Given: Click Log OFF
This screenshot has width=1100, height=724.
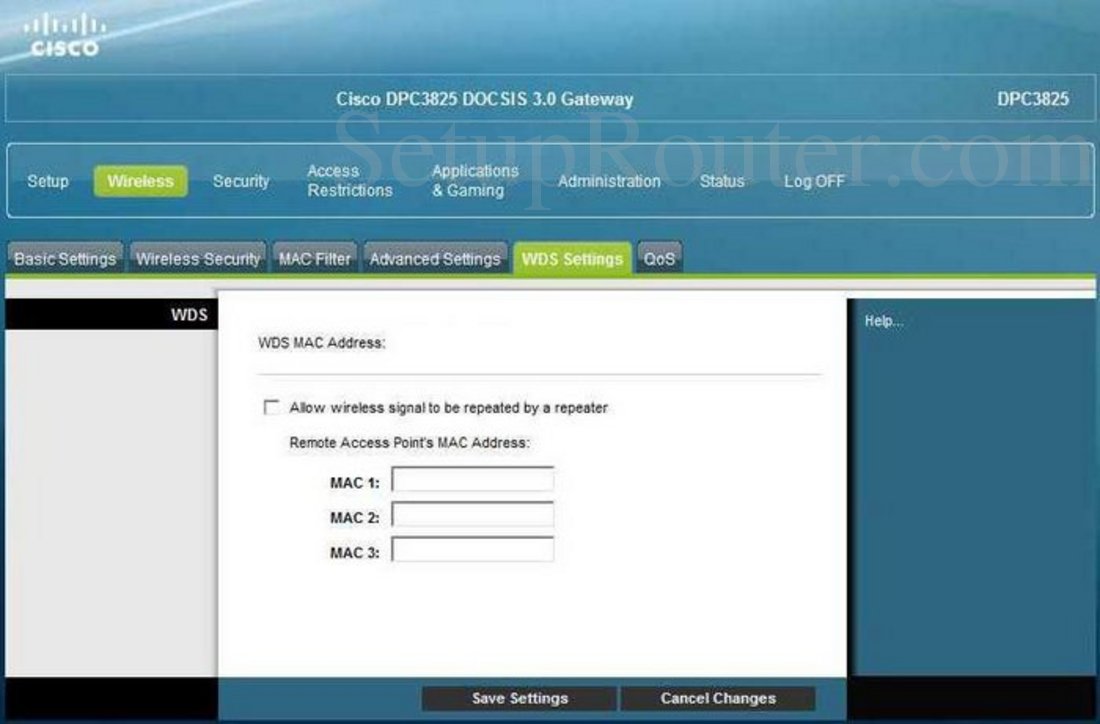Looking at the screenshot, I should [814, 181].
